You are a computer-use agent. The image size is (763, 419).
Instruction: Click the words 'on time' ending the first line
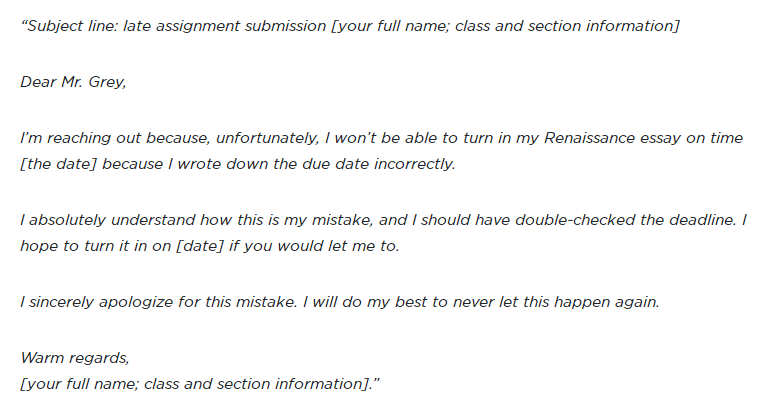click(714, 138)
